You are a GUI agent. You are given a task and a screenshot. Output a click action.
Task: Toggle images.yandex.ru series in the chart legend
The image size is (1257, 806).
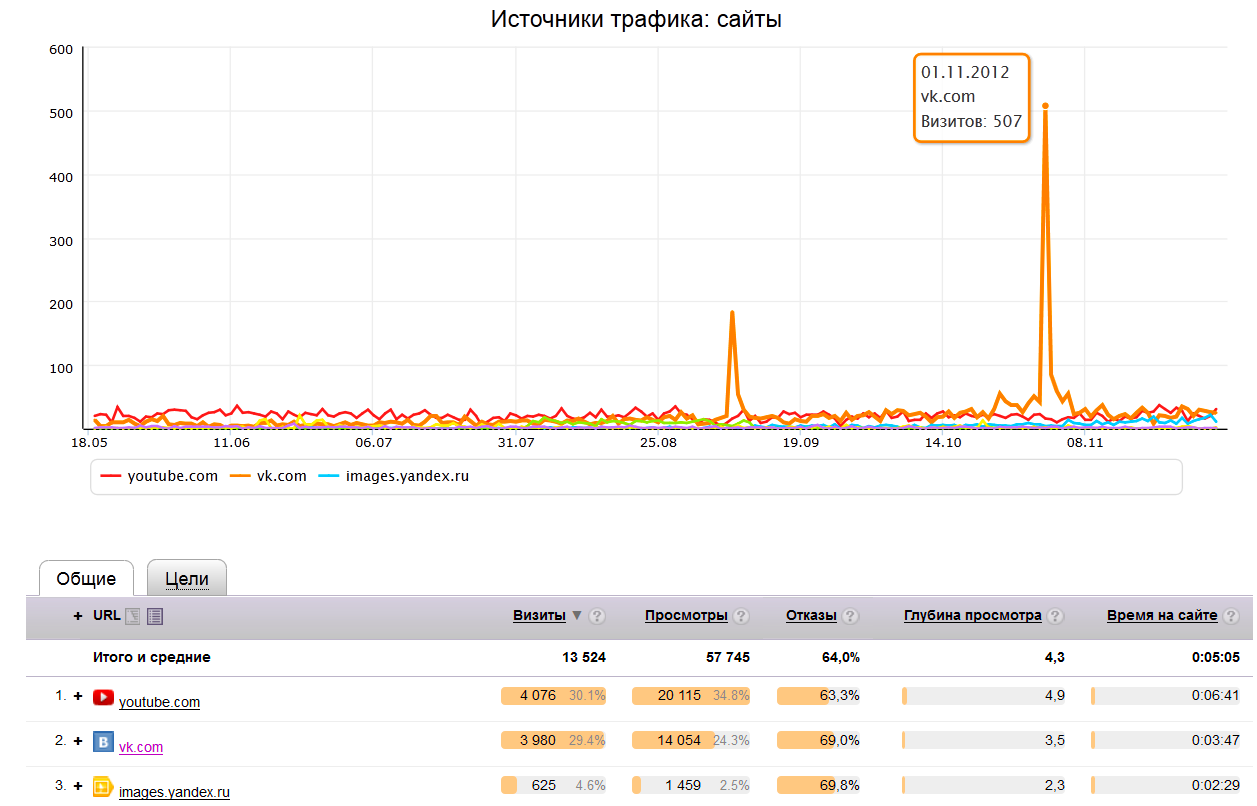[393, 476]
